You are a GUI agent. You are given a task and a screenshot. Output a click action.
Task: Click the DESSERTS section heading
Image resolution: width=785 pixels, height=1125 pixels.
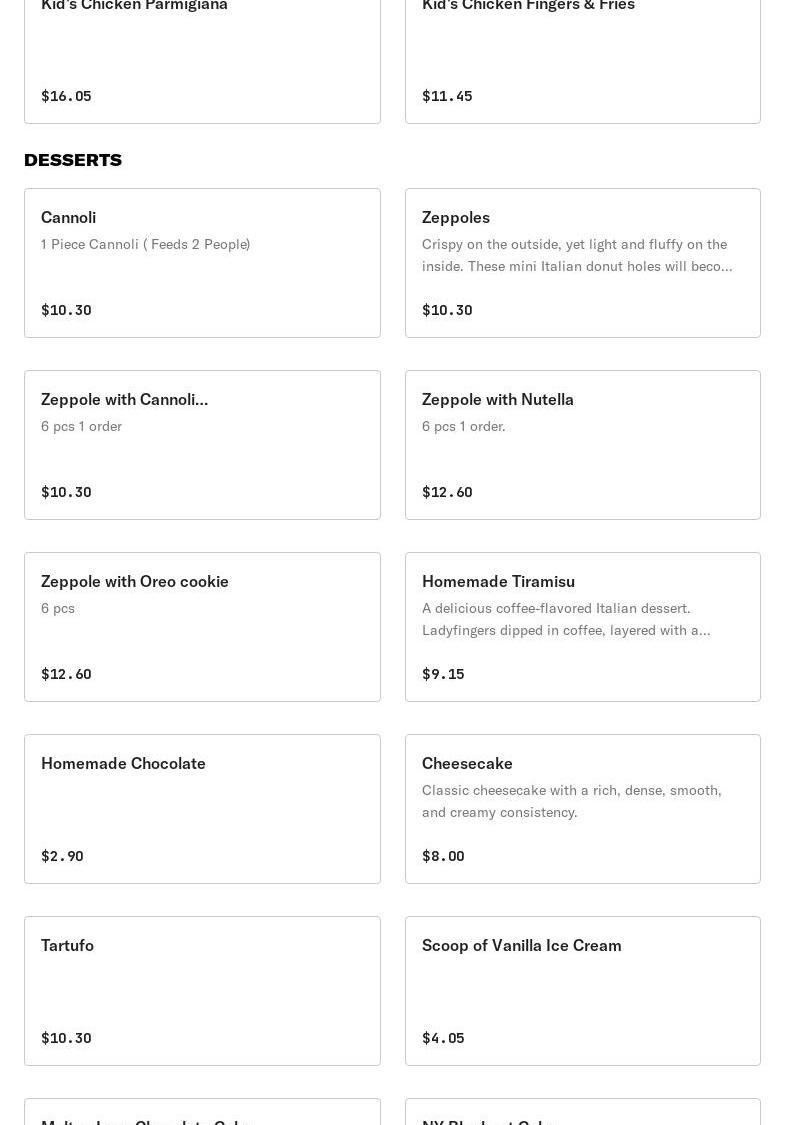[73, 160]
